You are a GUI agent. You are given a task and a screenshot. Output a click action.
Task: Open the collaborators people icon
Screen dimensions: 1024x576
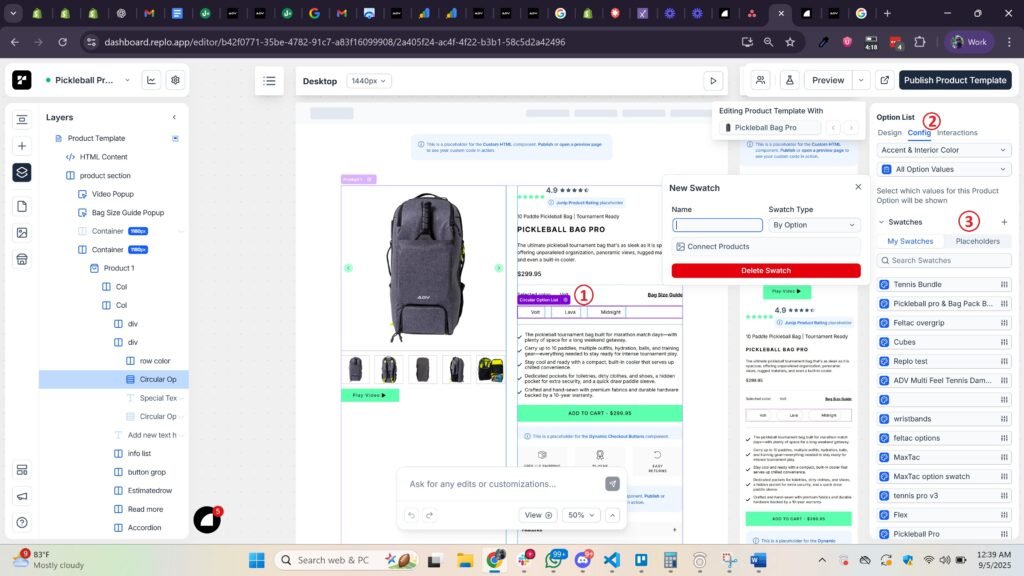[x=761, y=80]
